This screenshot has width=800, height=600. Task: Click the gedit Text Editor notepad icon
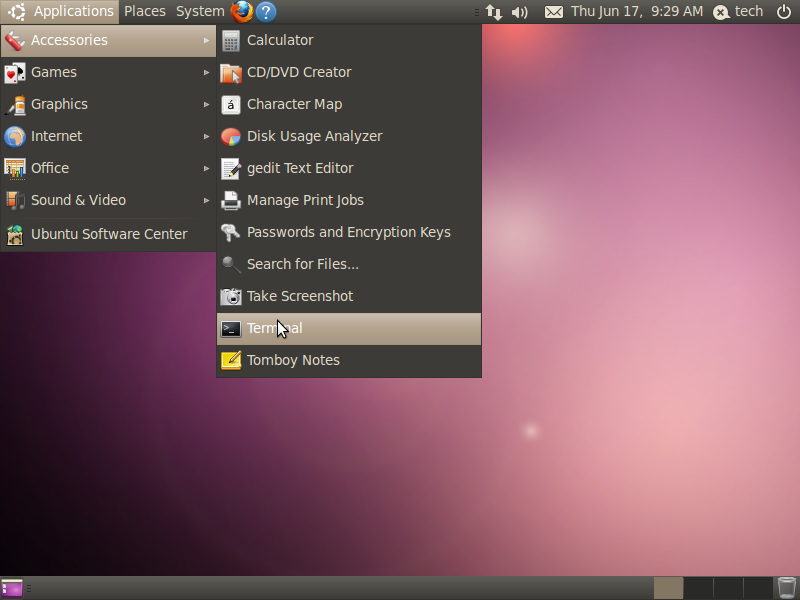[x=231, y=169]
